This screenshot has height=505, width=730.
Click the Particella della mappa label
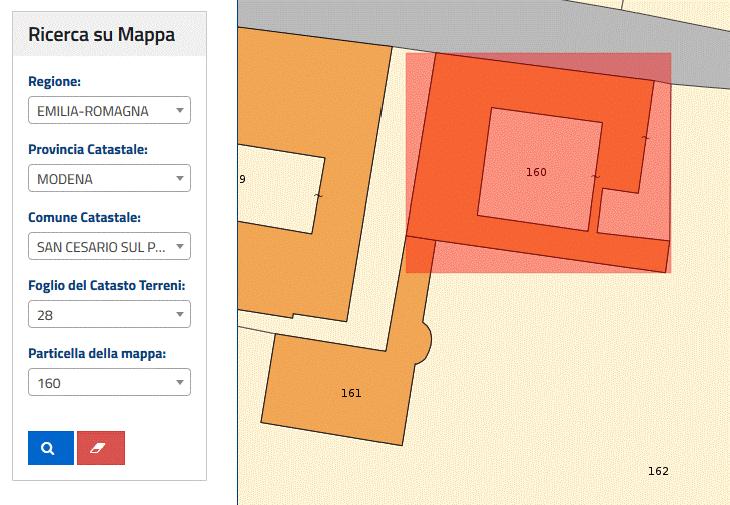tap(97, 354)
